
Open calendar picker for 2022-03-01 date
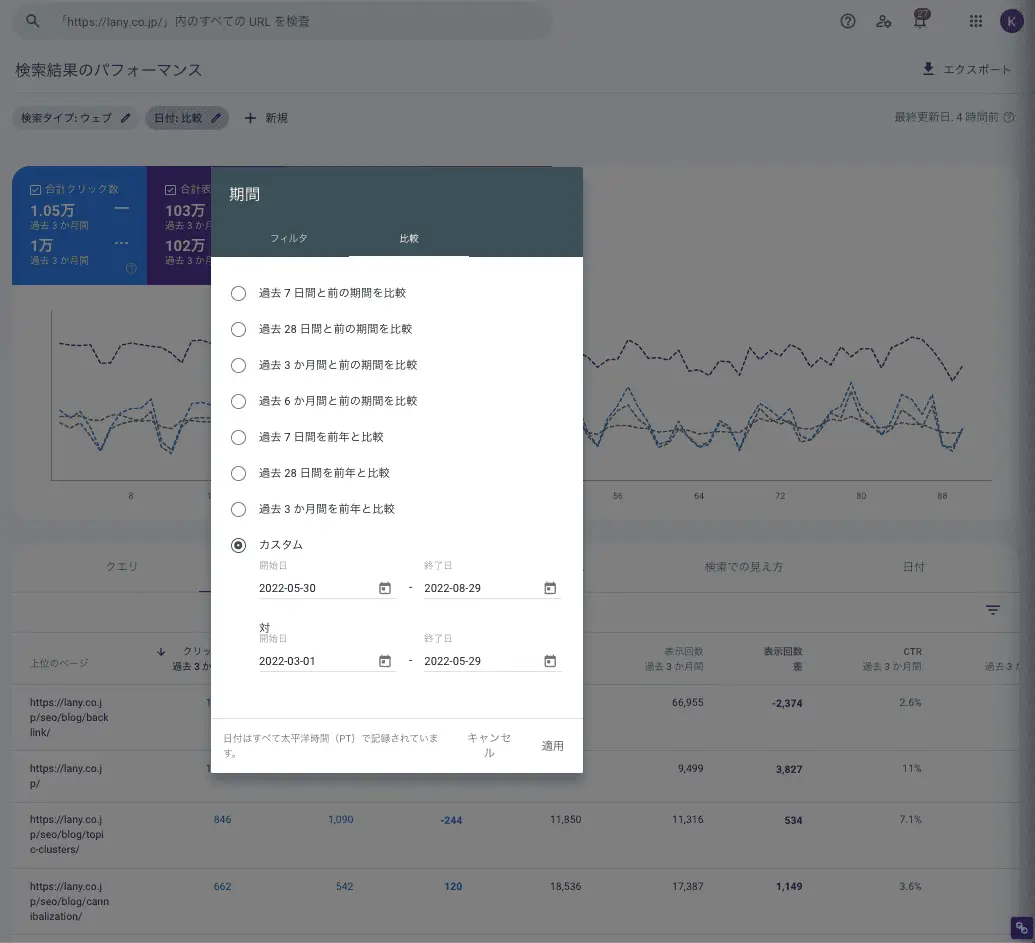point(385,661)
